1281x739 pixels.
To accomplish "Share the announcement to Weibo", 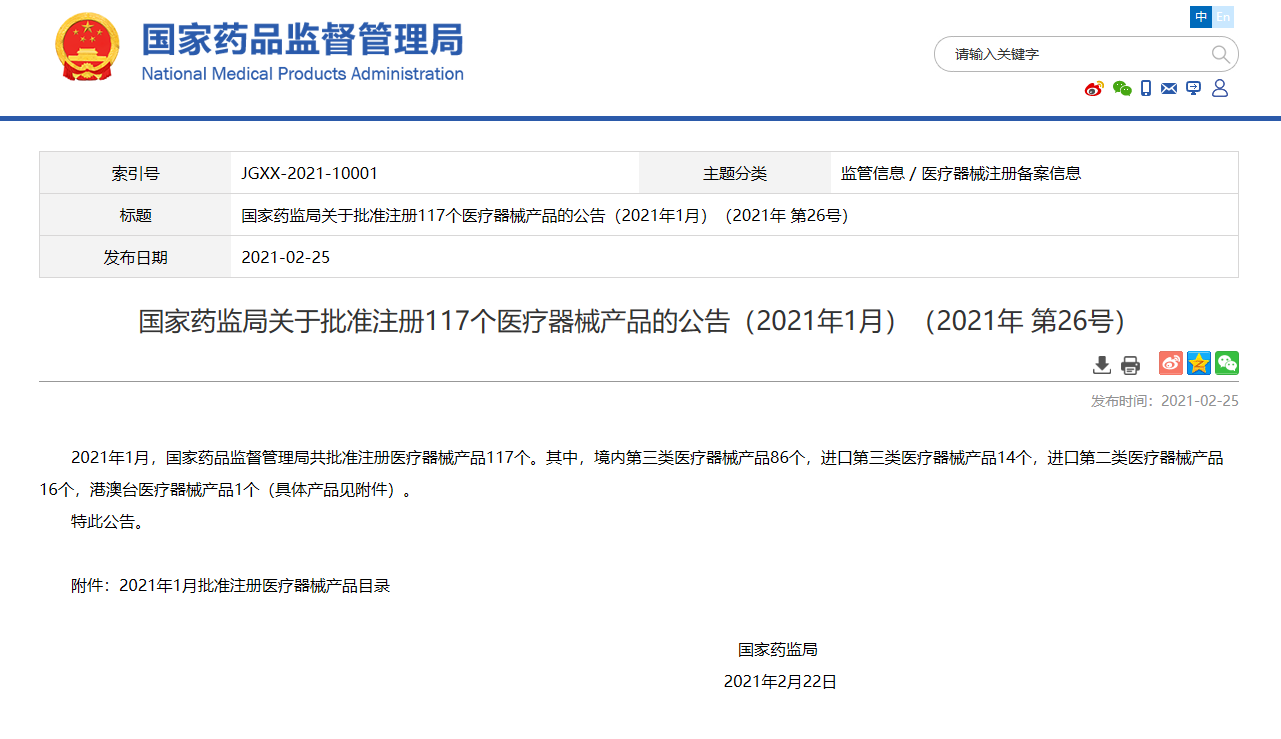I will click(1170, 363).
